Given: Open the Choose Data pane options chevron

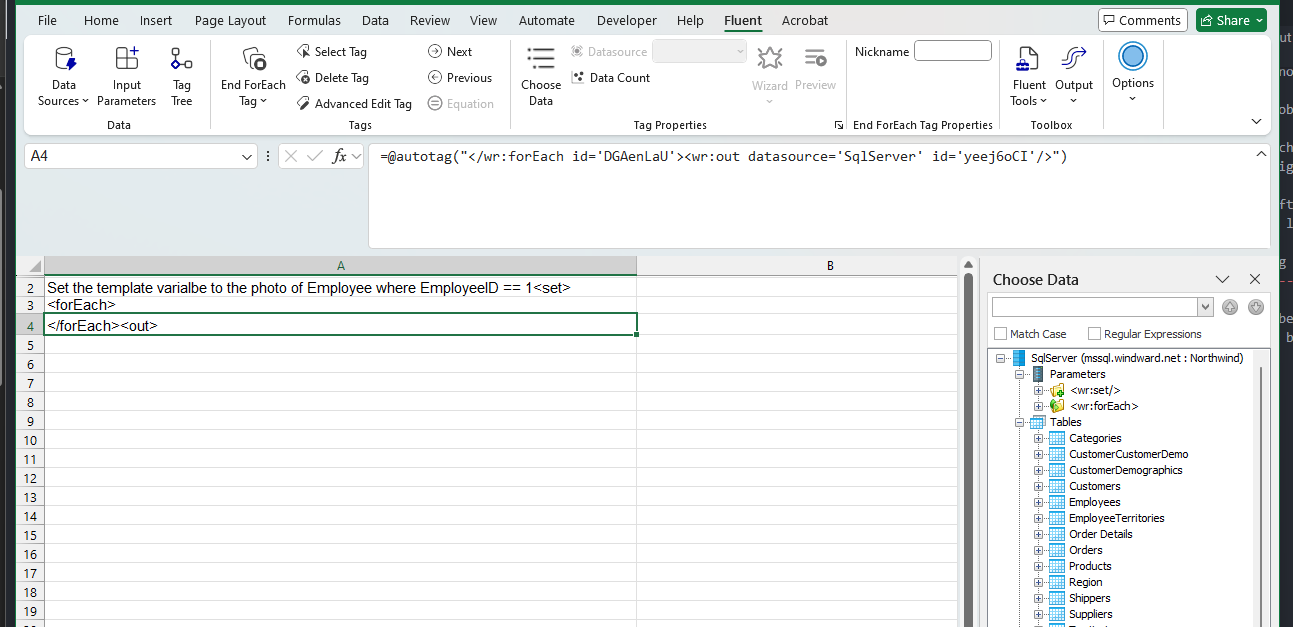Looking at the screenshot, I should pyautogui.click(x=1222, y=280).
